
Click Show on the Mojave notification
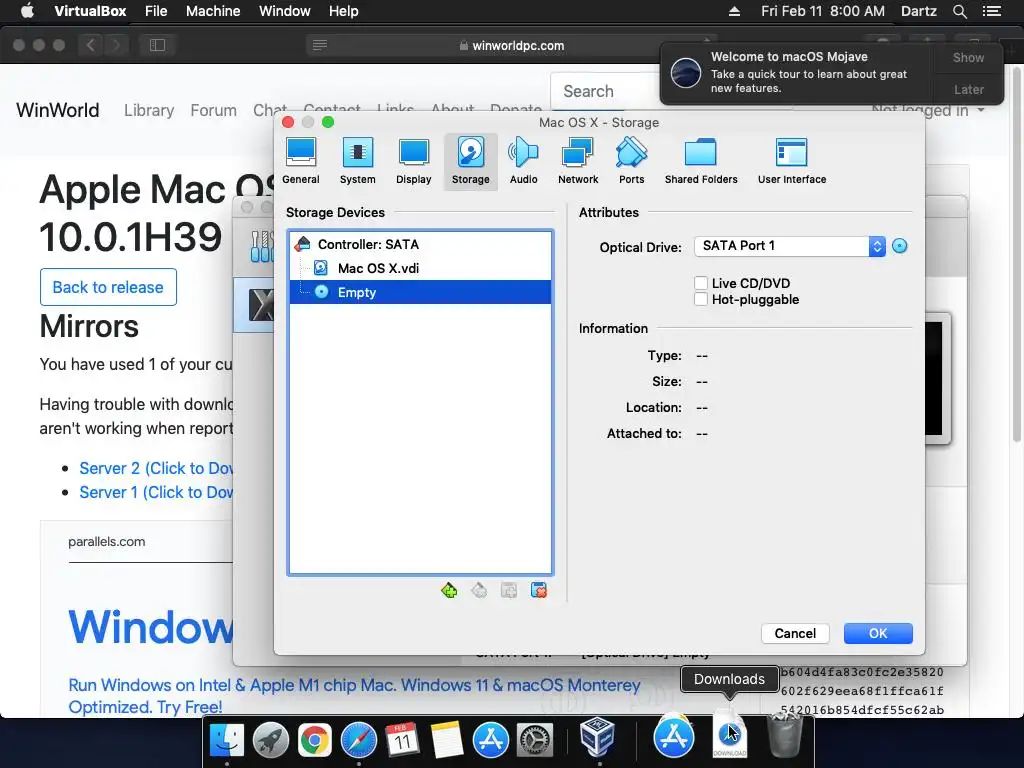tap(968, 57)
